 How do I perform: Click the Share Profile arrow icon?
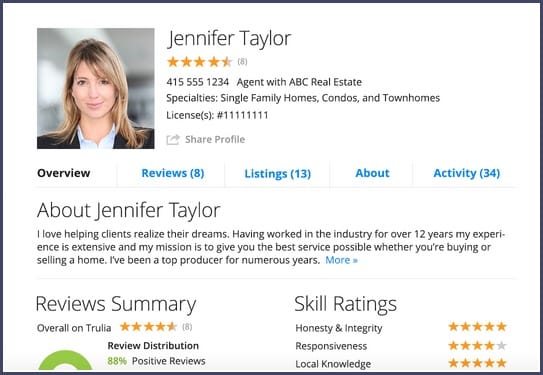[x=173, y=140]
